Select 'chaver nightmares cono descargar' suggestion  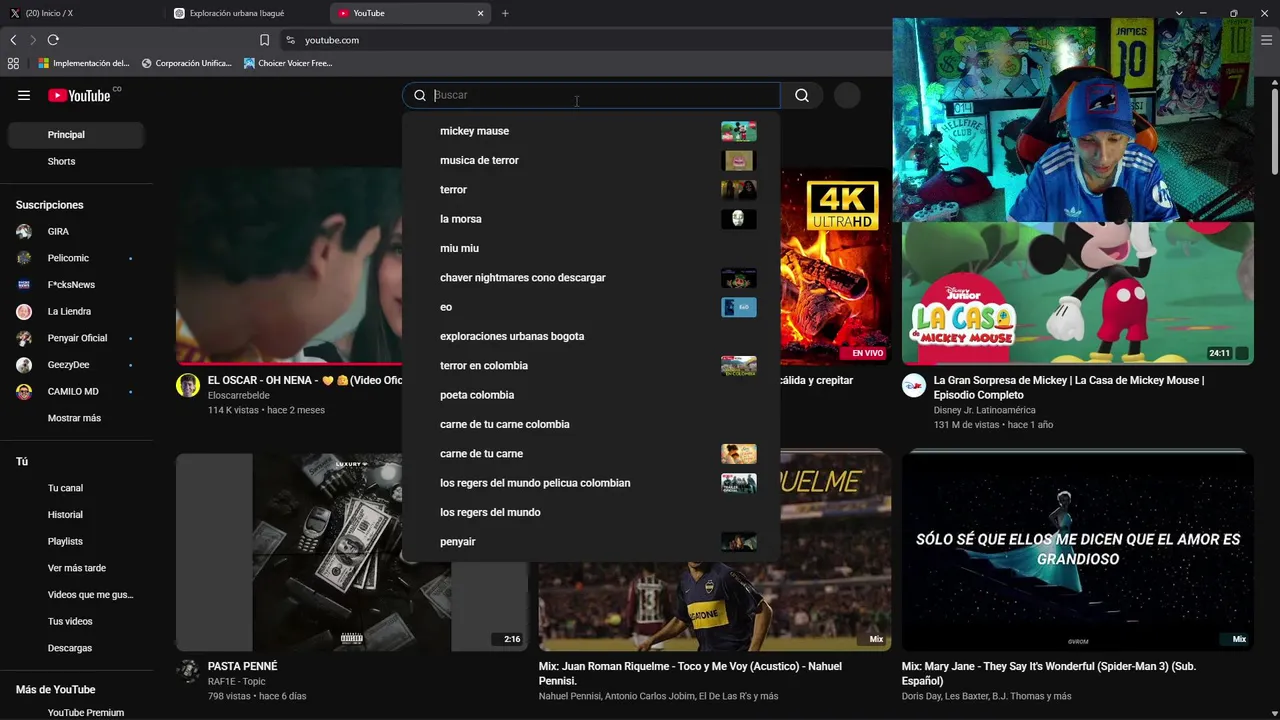(x=591, y=278)
